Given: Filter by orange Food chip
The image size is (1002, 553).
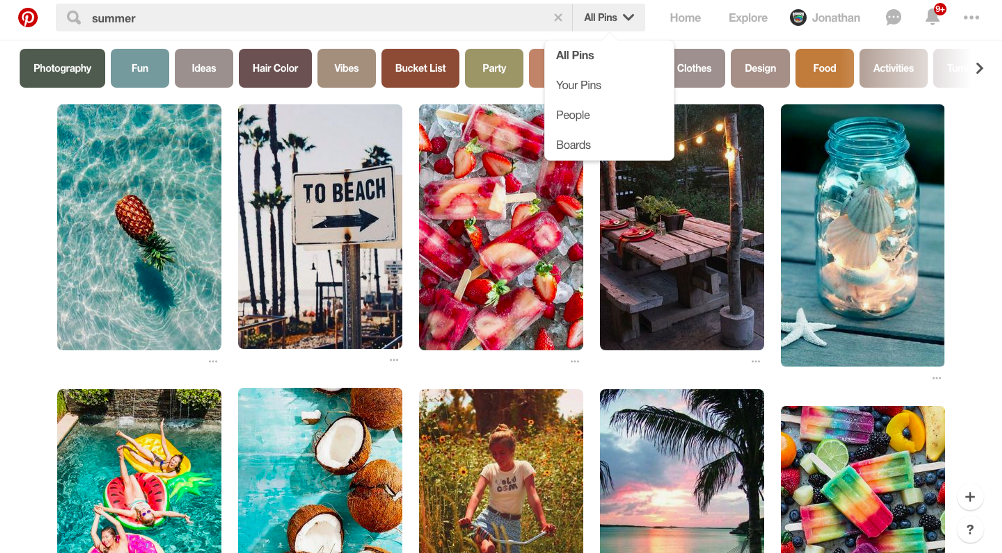Looking at the screenshot, I should click(824, 68).
